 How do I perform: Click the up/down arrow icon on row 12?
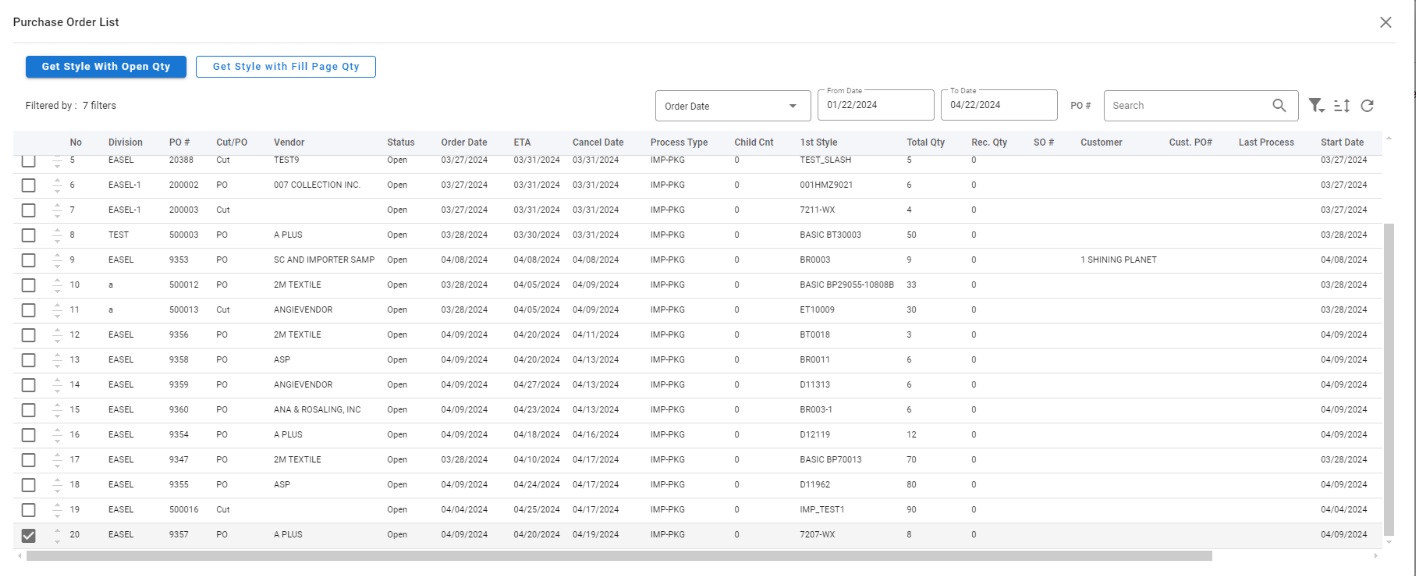[x=57, y=335]
